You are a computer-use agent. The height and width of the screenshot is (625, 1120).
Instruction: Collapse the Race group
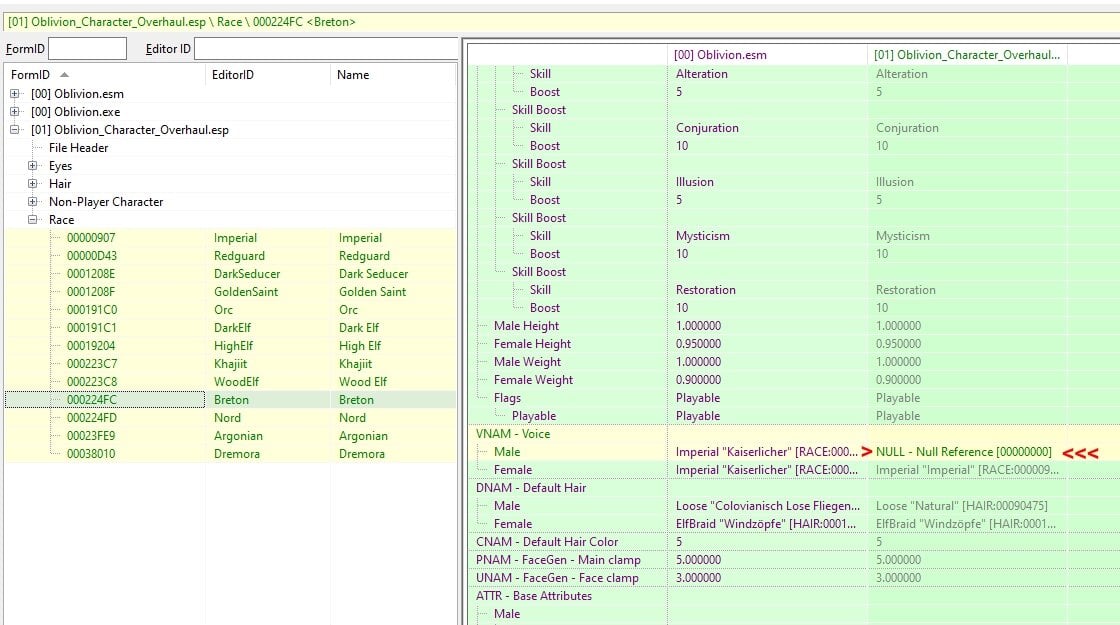tap(32, 219)
